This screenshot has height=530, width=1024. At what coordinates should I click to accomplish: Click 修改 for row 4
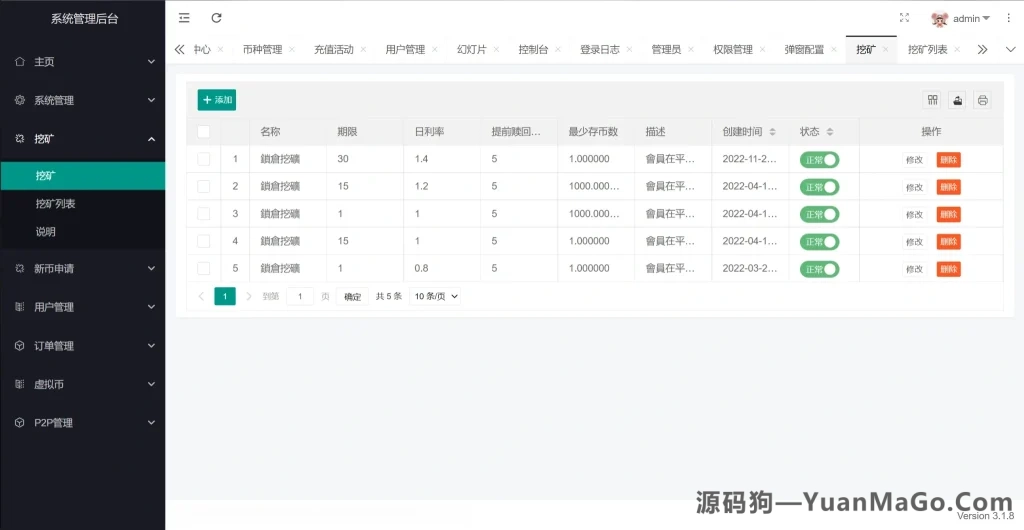915,242
